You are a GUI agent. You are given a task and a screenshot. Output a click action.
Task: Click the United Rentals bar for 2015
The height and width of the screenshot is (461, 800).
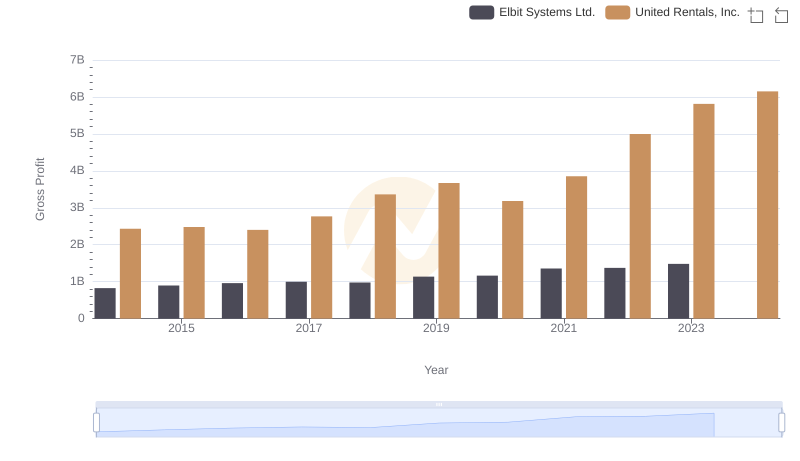click(x=194, y=273)
